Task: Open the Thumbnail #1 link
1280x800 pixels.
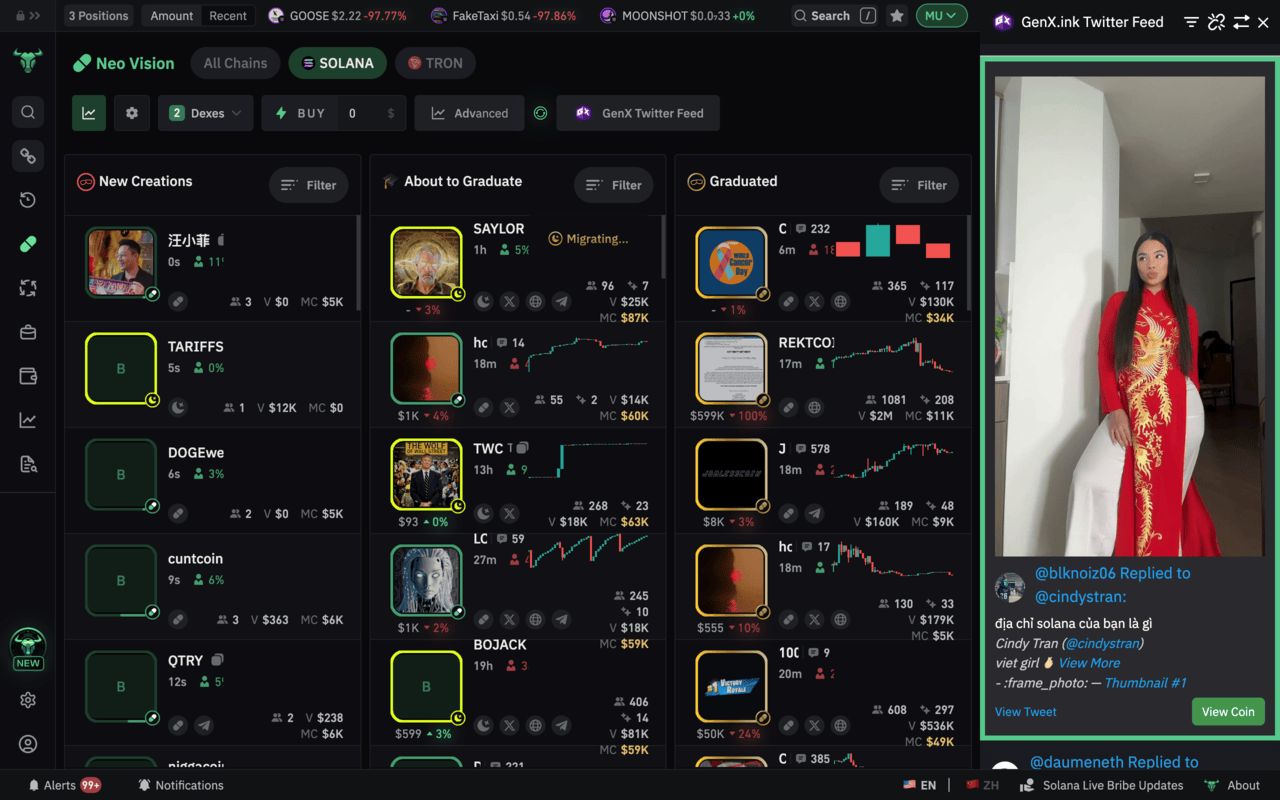Action: point(1145,683)
